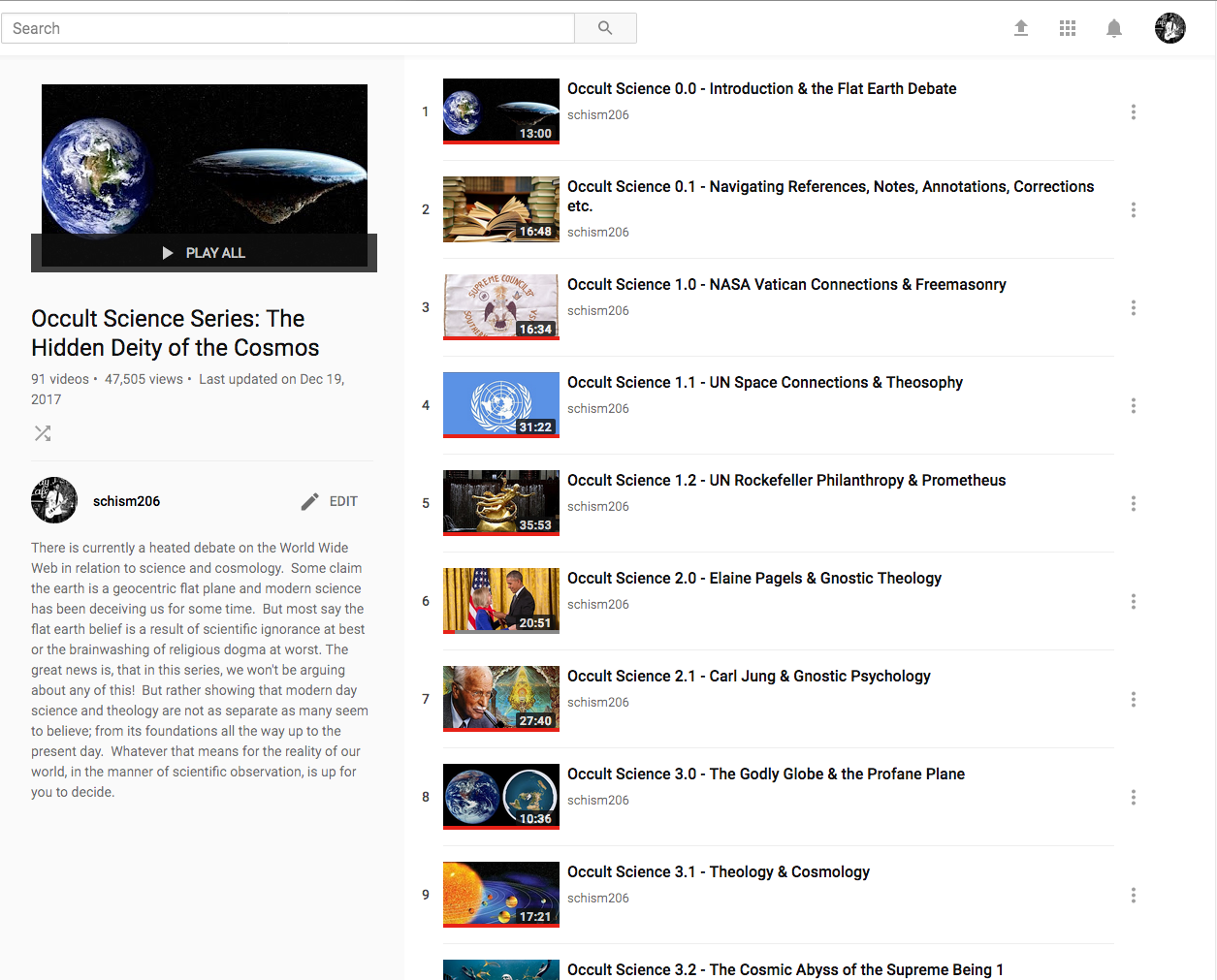Screen dimensions: 1217x980
Task: Click schism206 under Occult Science 1.1
Action: click(x=598, y=409)
